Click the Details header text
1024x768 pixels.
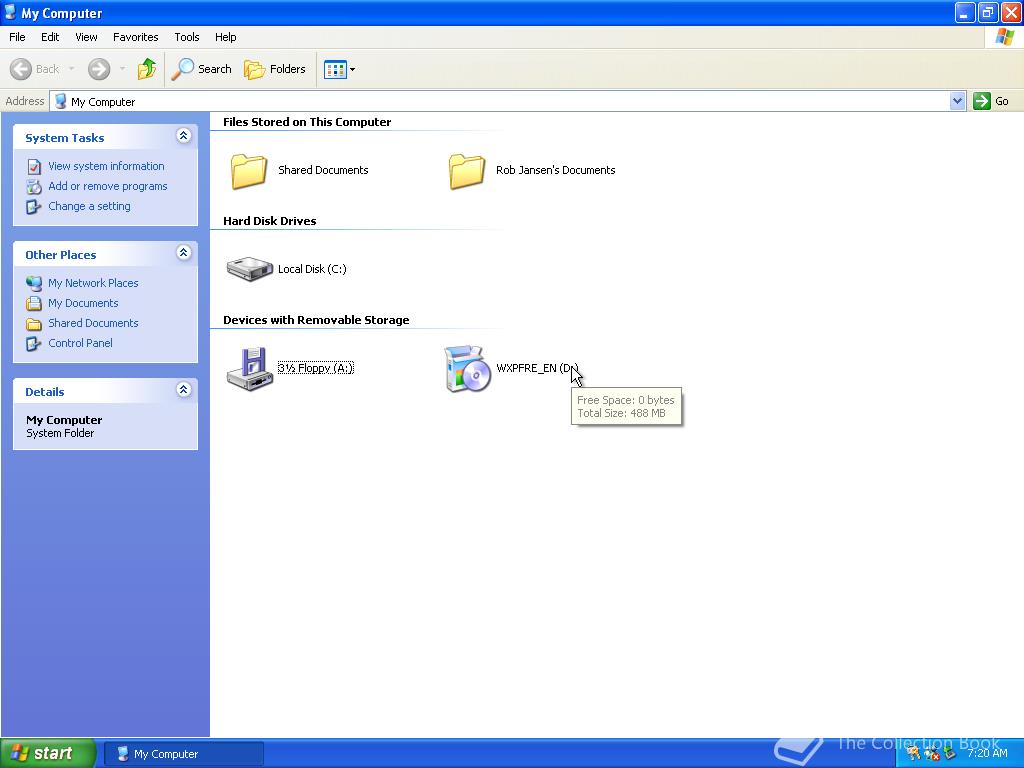pyautogui.click(x=44, y=392)
